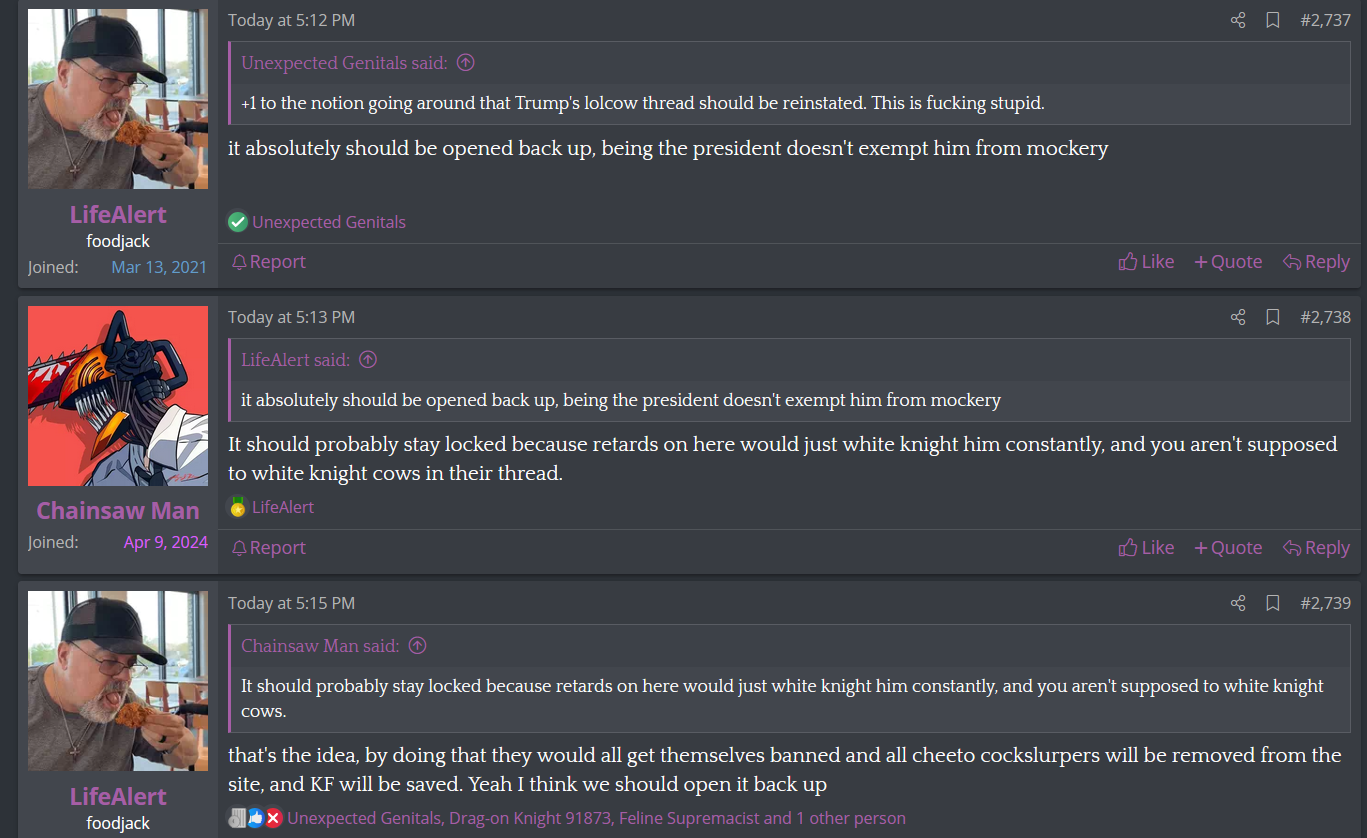1367x838 pixels.
Task: Open Chainsaw Man avatar image
Action: click(x=118, y=396)
